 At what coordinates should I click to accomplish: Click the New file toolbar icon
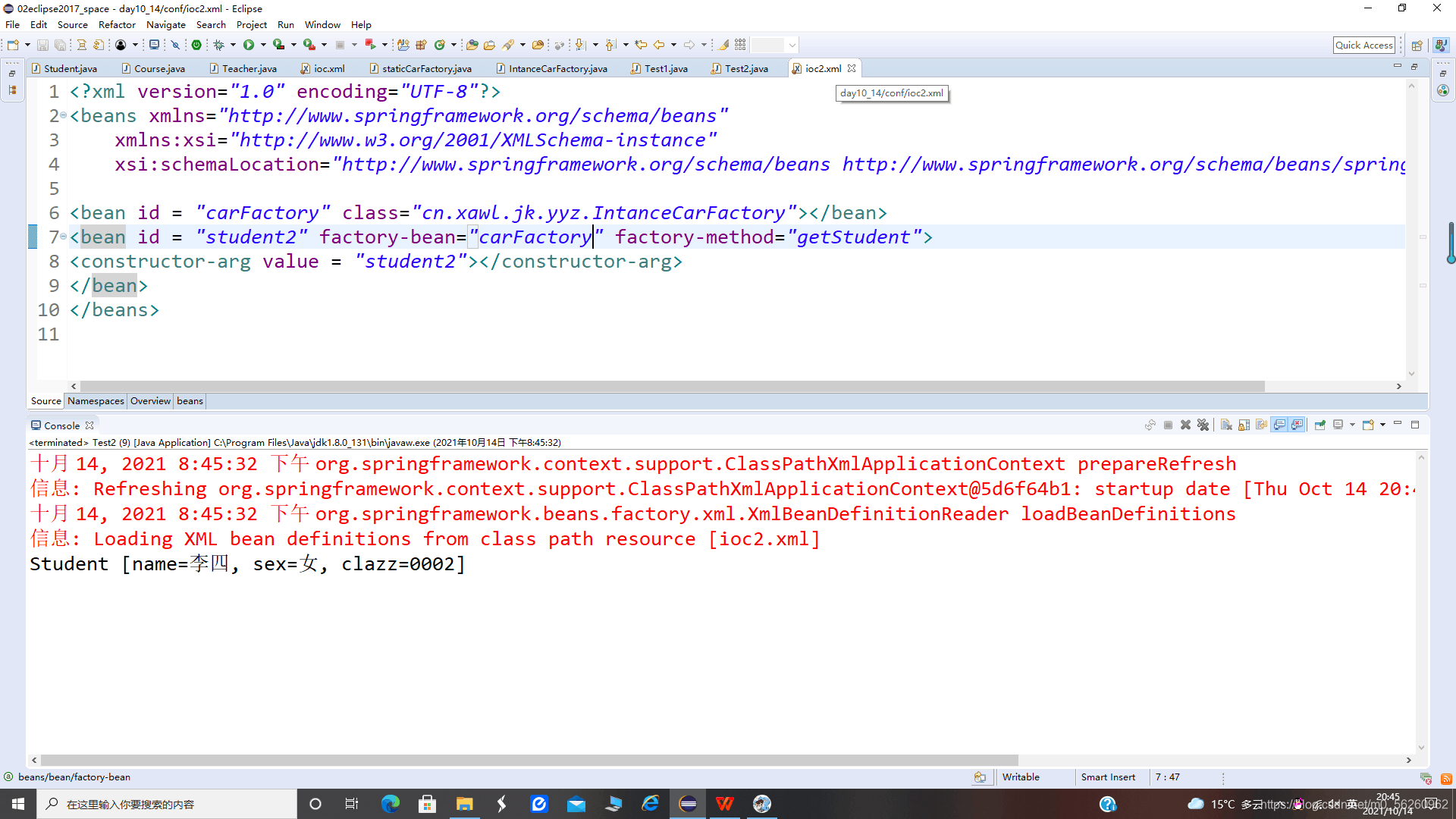[x=13, y=45]
